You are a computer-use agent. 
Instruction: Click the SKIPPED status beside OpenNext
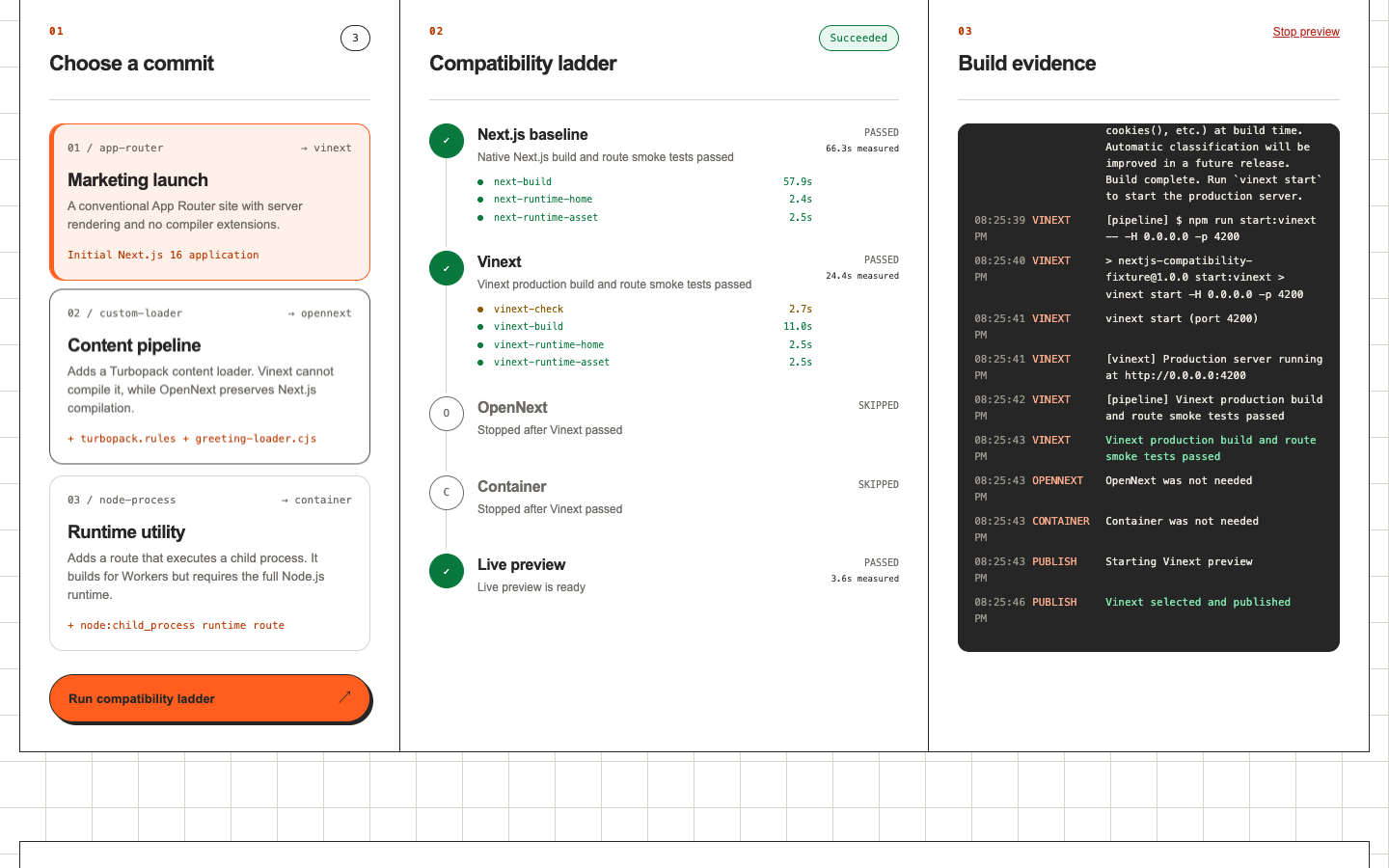[879, 406]
